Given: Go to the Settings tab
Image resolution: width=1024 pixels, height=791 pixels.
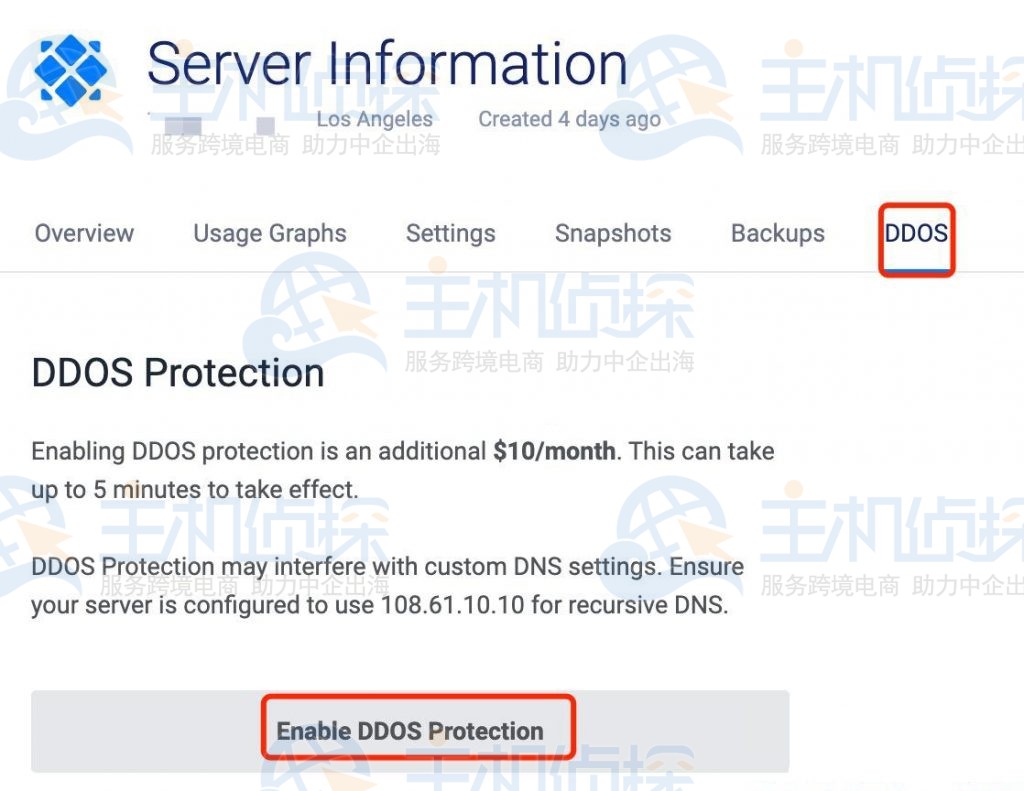Looking at the screenshot, I should 450,234.
